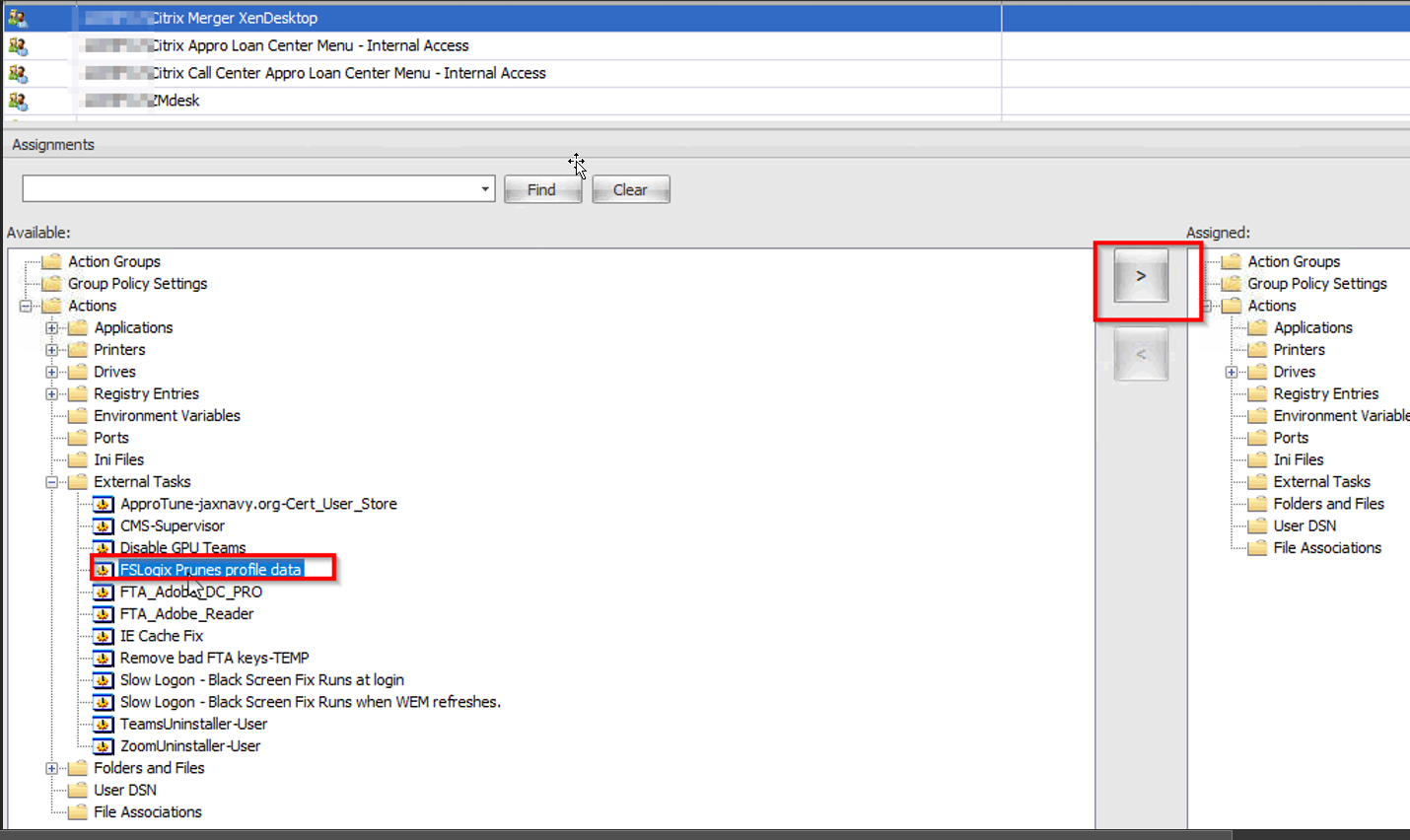Click Assigned Folders and Files folder icon

pyautogui.click(x=1257, y=504)
